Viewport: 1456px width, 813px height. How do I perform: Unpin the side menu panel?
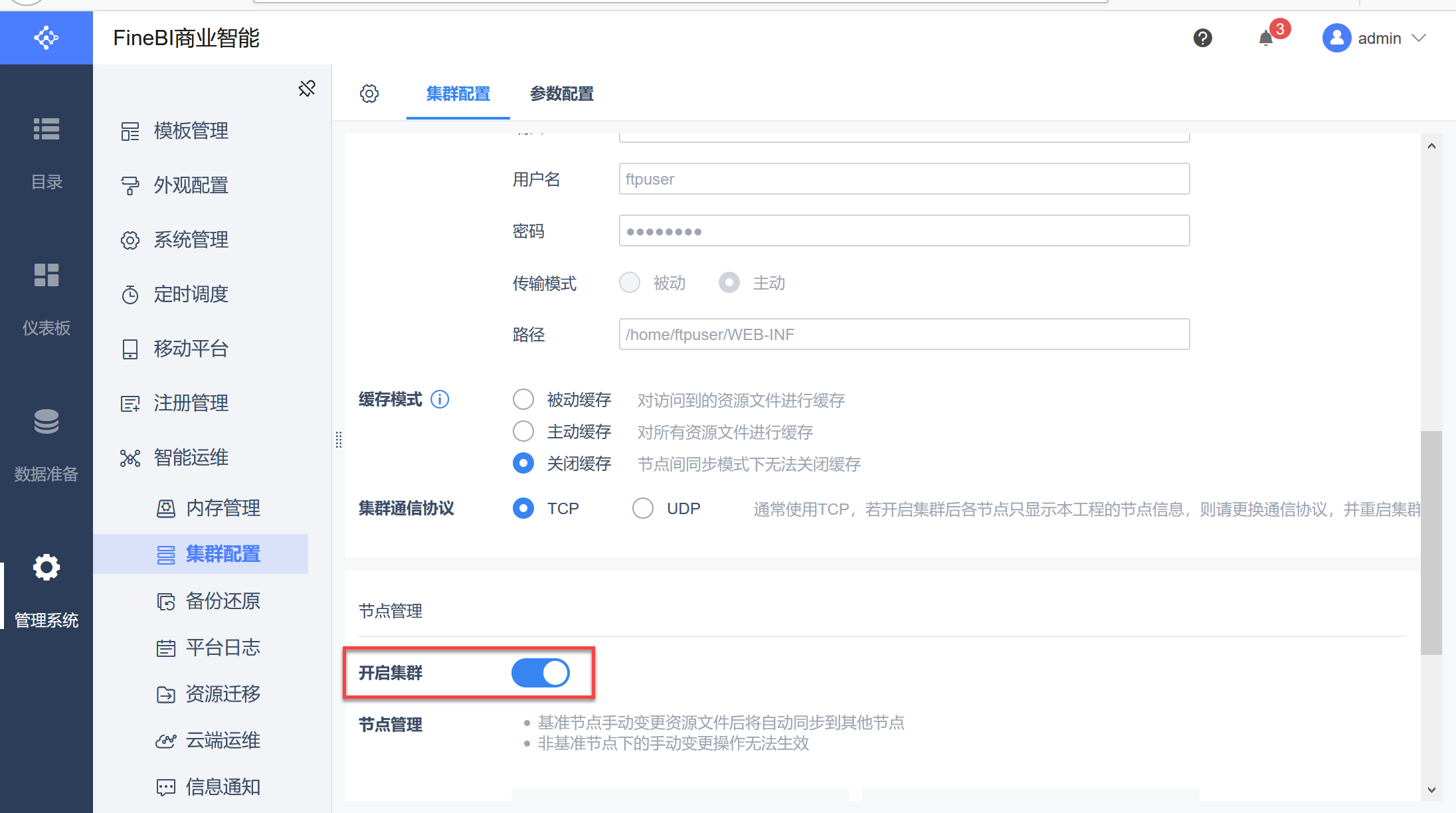[306, 88]
